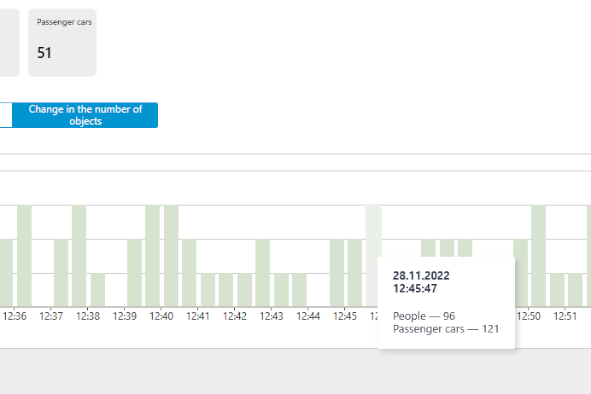This screenshot has height=394, width=591.
Task: Click the 12:45 time axis label
Action: pyautogui.click(x=345, y=316)
